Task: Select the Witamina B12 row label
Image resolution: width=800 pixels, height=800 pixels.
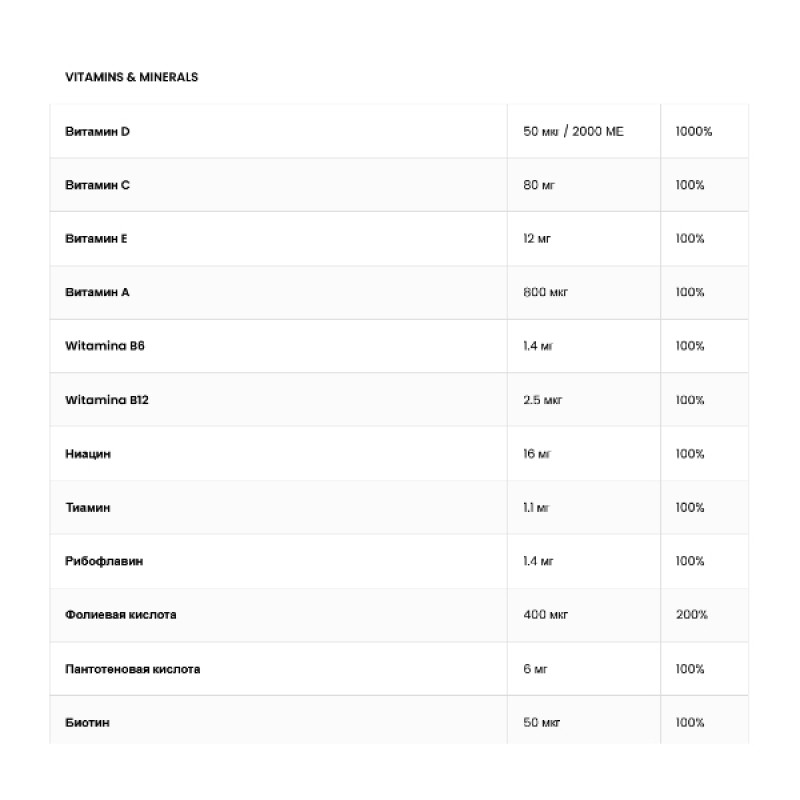Action: point(107,400)
